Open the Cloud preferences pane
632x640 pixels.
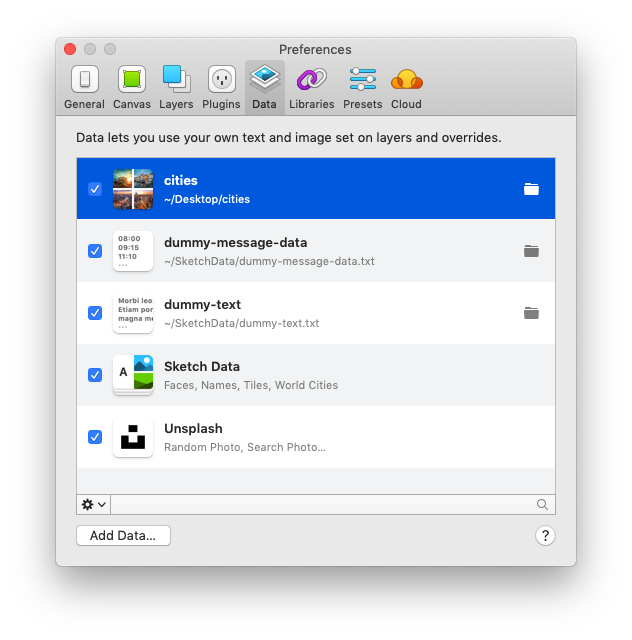point(406,87)
